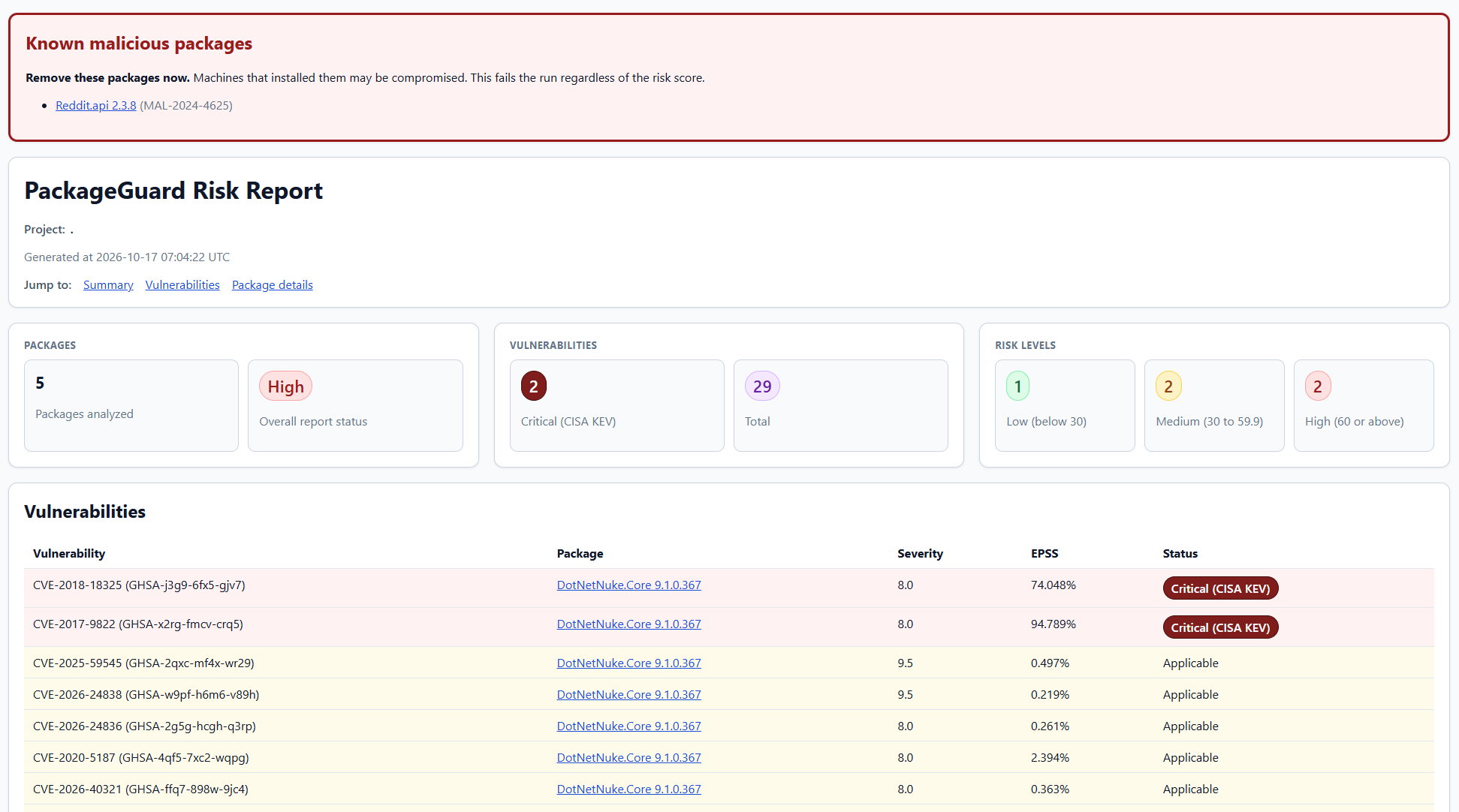Screen dimensions: 1459x812
Task: Click the High overall report status badge
Action: tap(285, 386)
